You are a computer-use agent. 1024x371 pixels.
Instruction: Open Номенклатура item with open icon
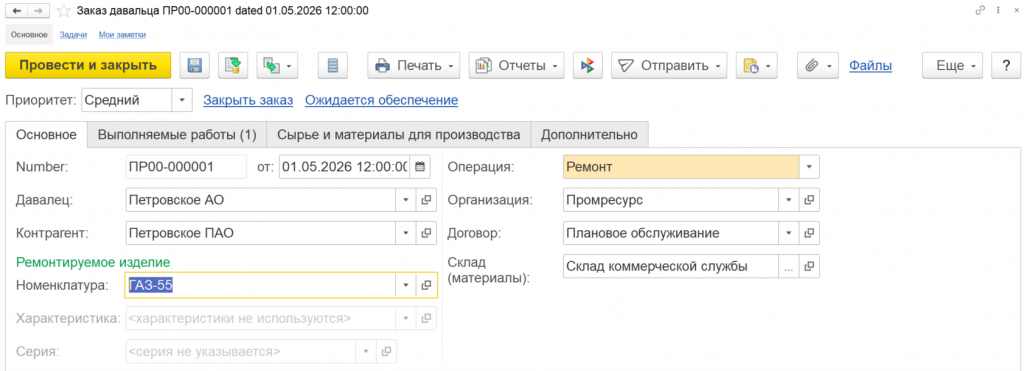click(426, 285)
